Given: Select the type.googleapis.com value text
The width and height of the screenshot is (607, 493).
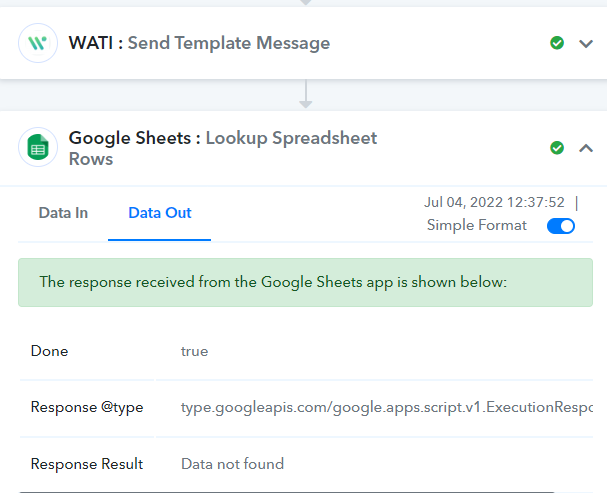Looking at the screenshot, I should (x=387, y=407).
